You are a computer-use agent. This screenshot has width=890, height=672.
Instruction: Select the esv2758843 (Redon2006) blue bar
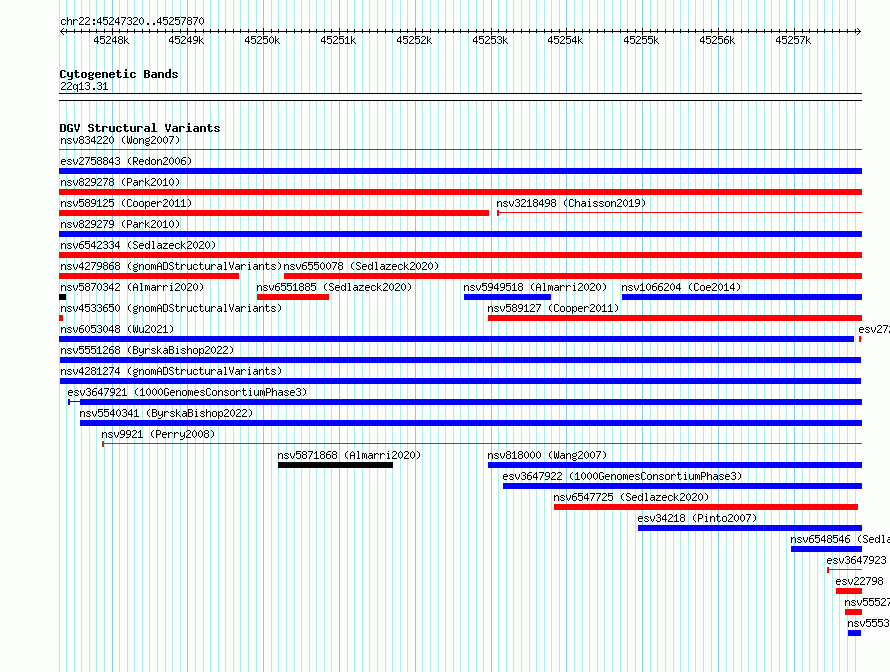[x=460, y=171]
